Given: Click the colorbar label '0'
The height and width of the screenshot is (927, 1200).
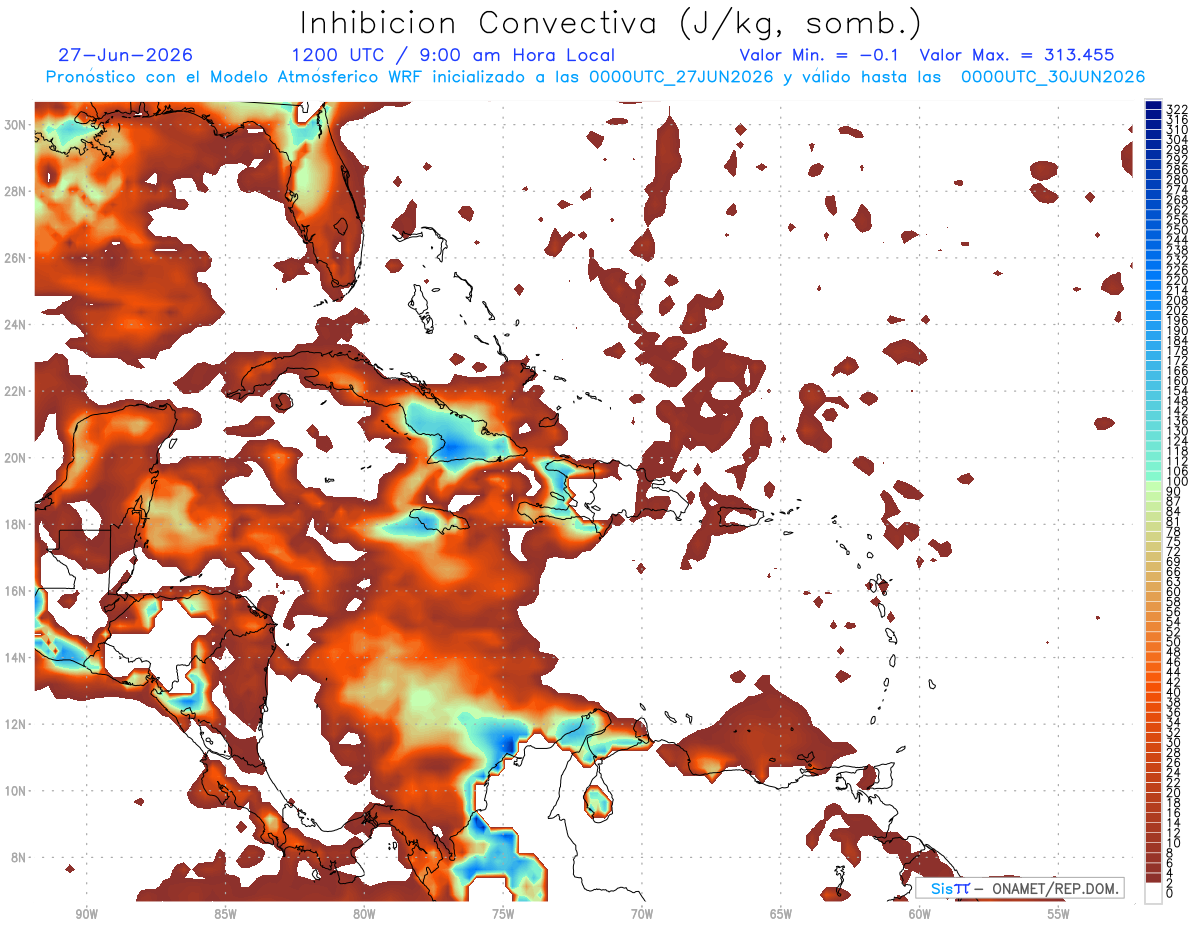Looking at the screenshot, I should [1170, 893].
